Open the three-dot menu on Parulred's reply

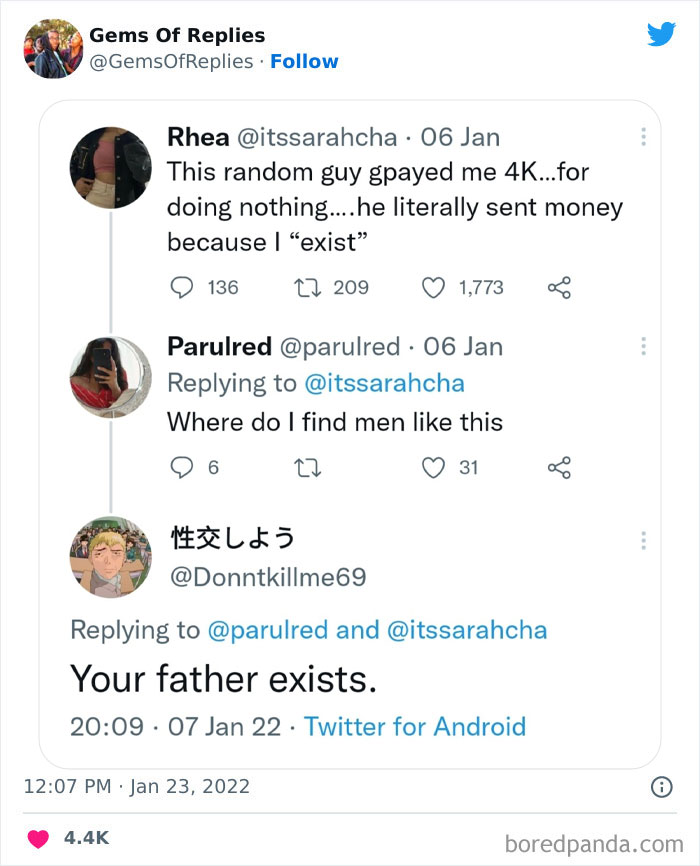point(644,346)
